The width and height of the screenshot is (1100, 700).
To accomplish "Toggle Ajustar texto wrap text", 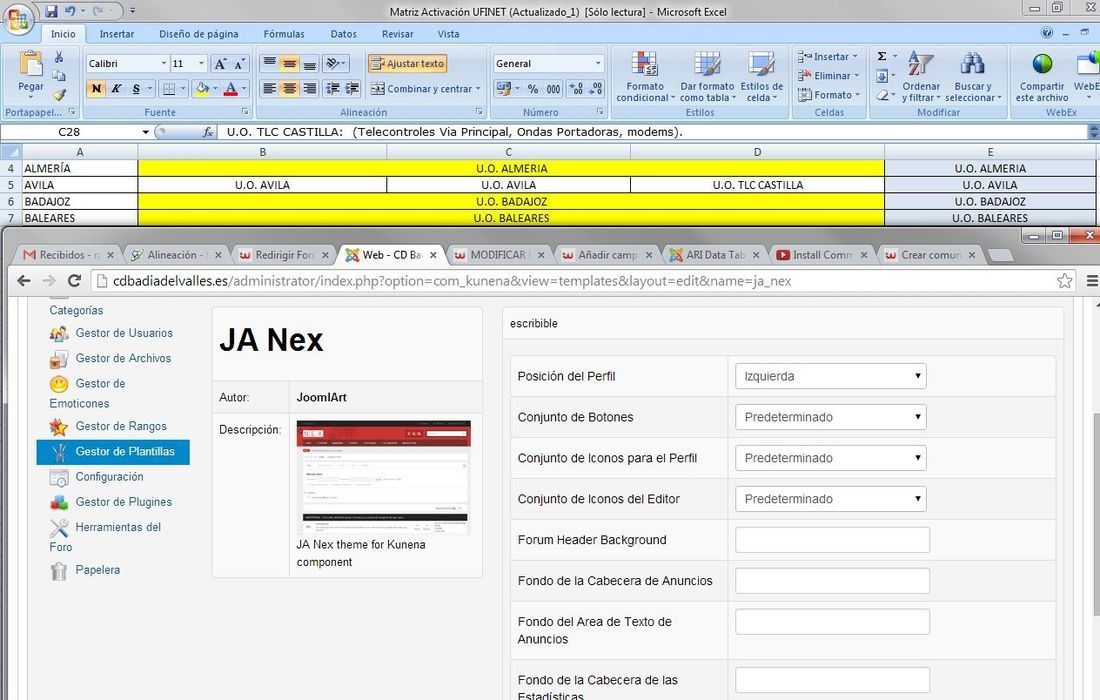I will [408, 64].
